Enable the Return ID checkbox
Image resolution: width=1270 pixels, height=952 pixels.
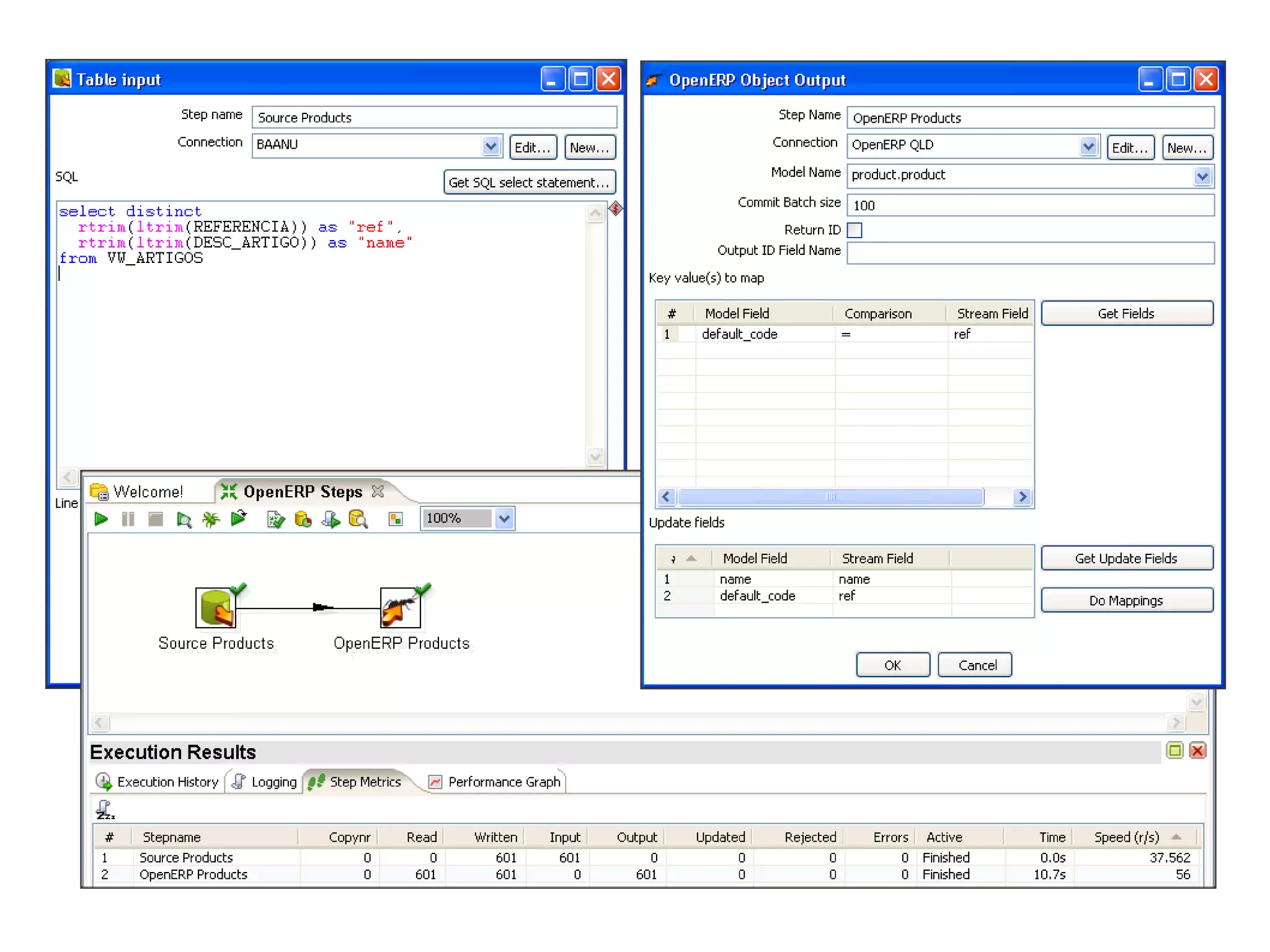pyautogui.click(x=855, y=230)
